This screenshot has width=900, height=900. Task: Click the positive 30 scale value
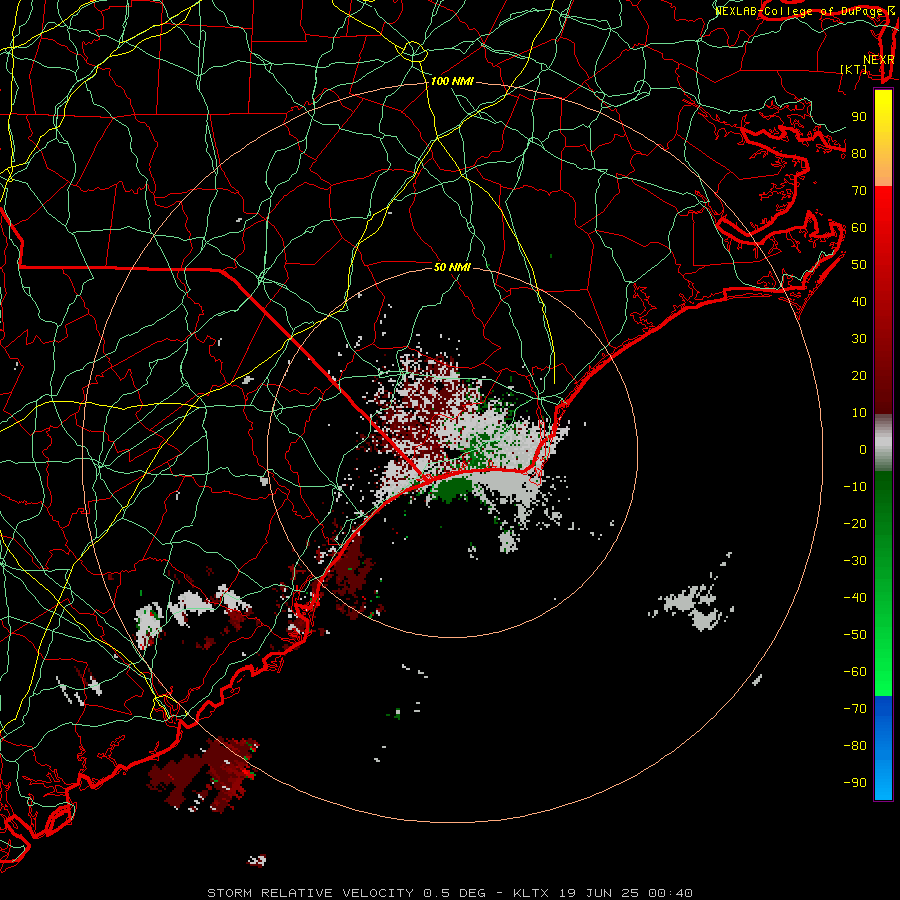pyautogui.click(x=859, y=339)
